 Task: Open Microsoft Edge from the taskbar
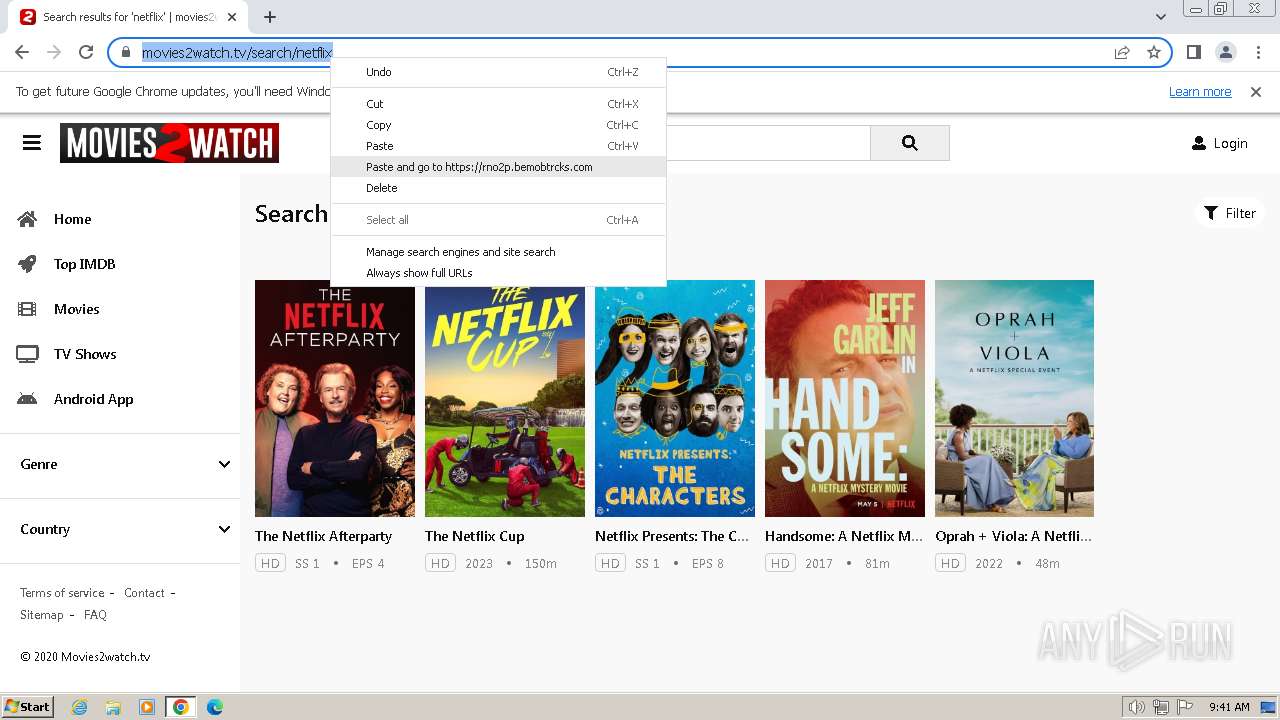point(215,707)
